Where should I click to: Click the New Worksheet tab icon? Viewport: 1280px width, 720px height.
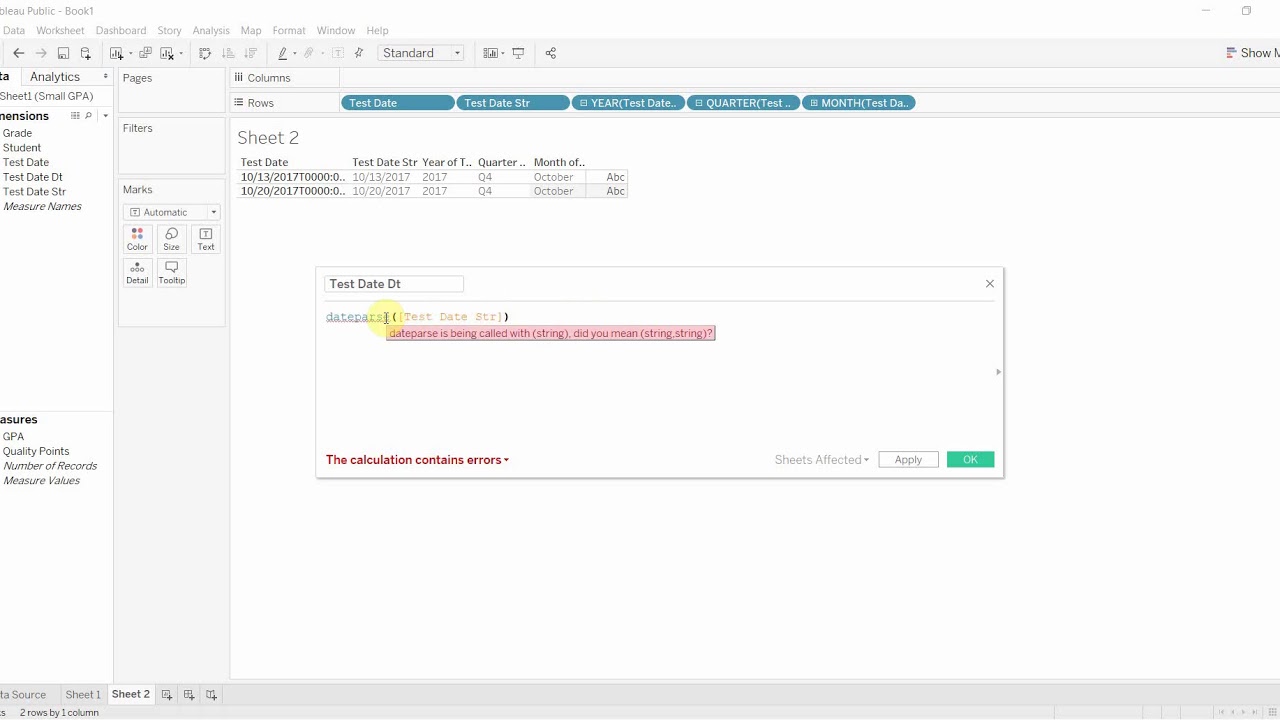pos(166,694)
